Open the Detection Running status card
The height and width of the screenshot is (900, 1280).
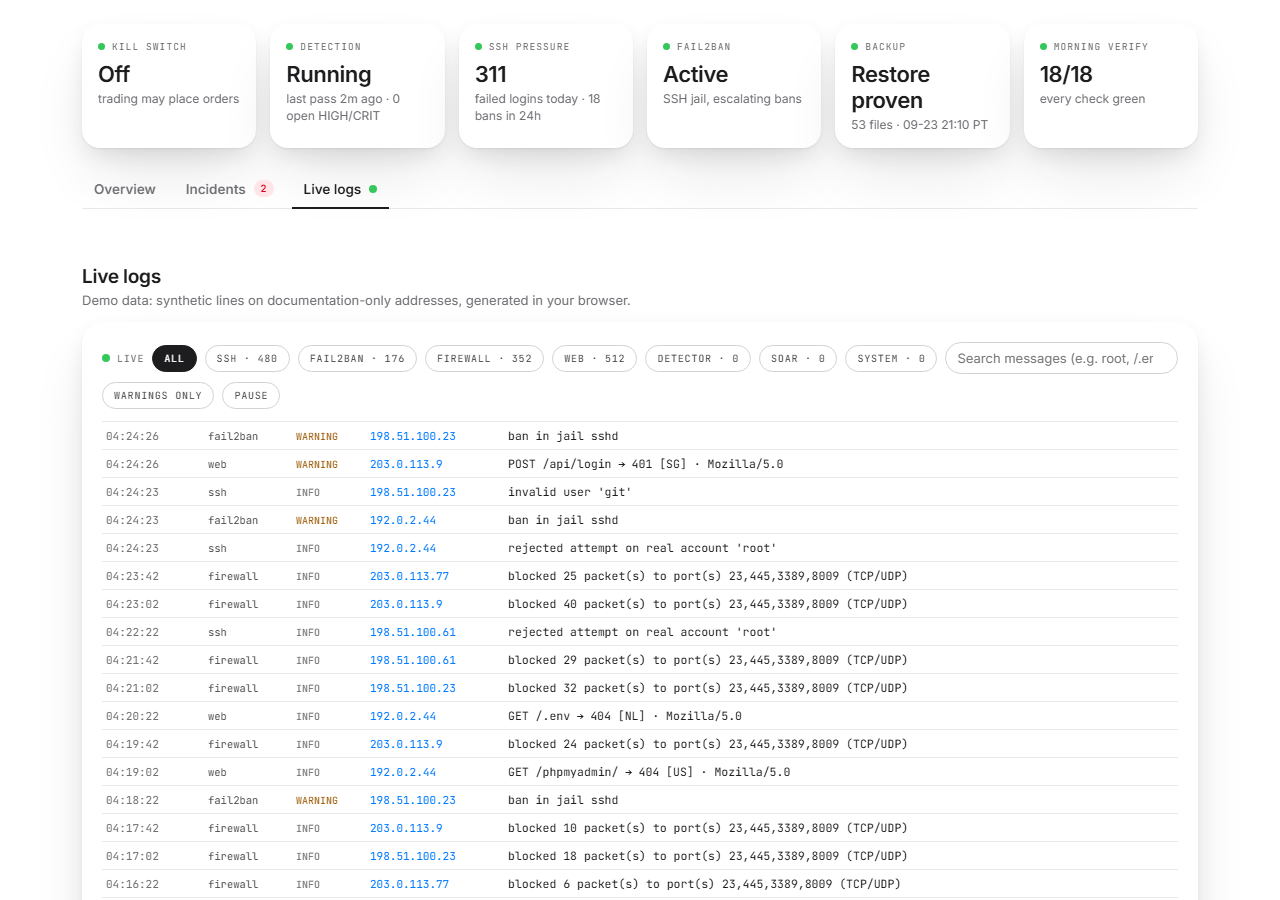pos(357,86)
